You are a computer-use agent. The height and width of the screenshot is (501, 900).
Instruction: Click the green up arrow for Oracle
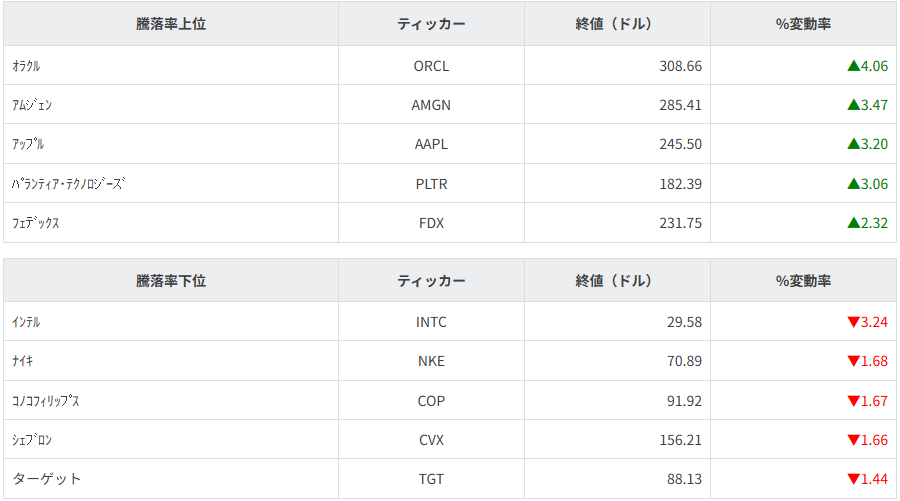[853, 66]
